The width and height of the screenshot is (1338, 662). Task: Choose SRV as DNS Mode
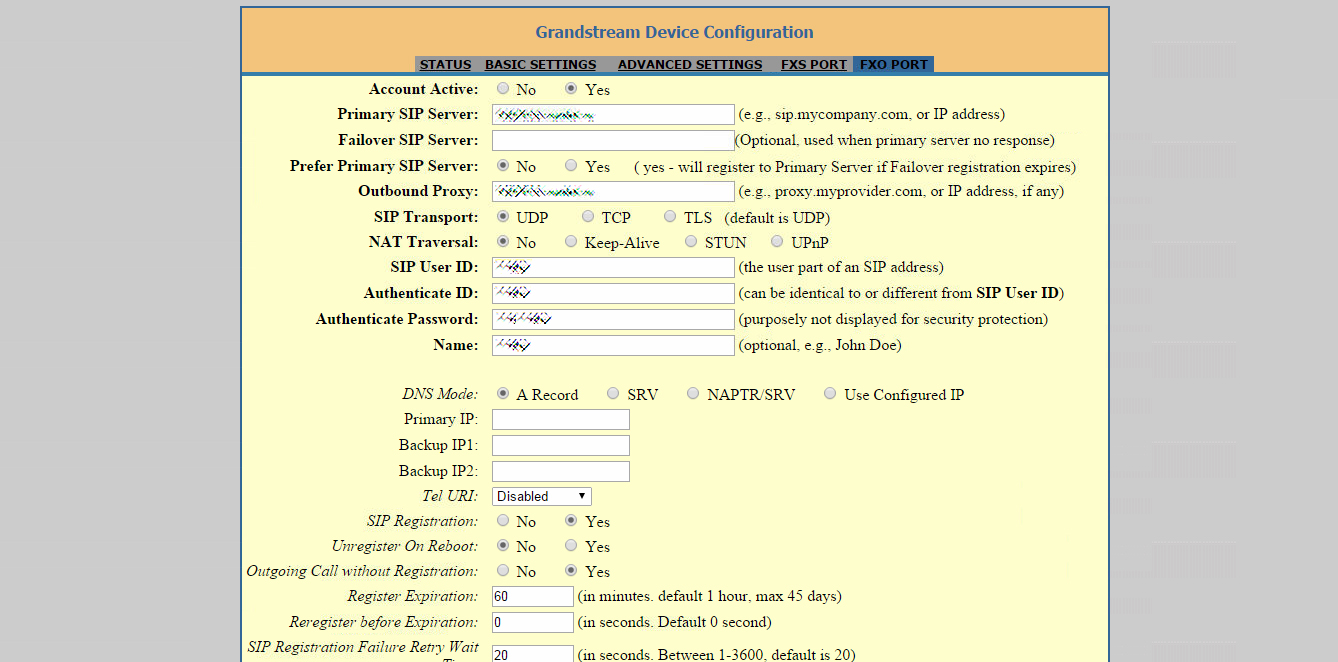(x=613, y=394)
